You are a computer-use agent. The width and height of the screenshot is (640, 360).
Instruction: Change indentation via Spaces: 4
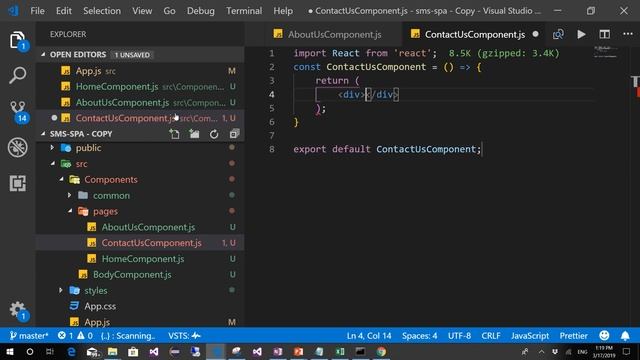tap(420, 336)
